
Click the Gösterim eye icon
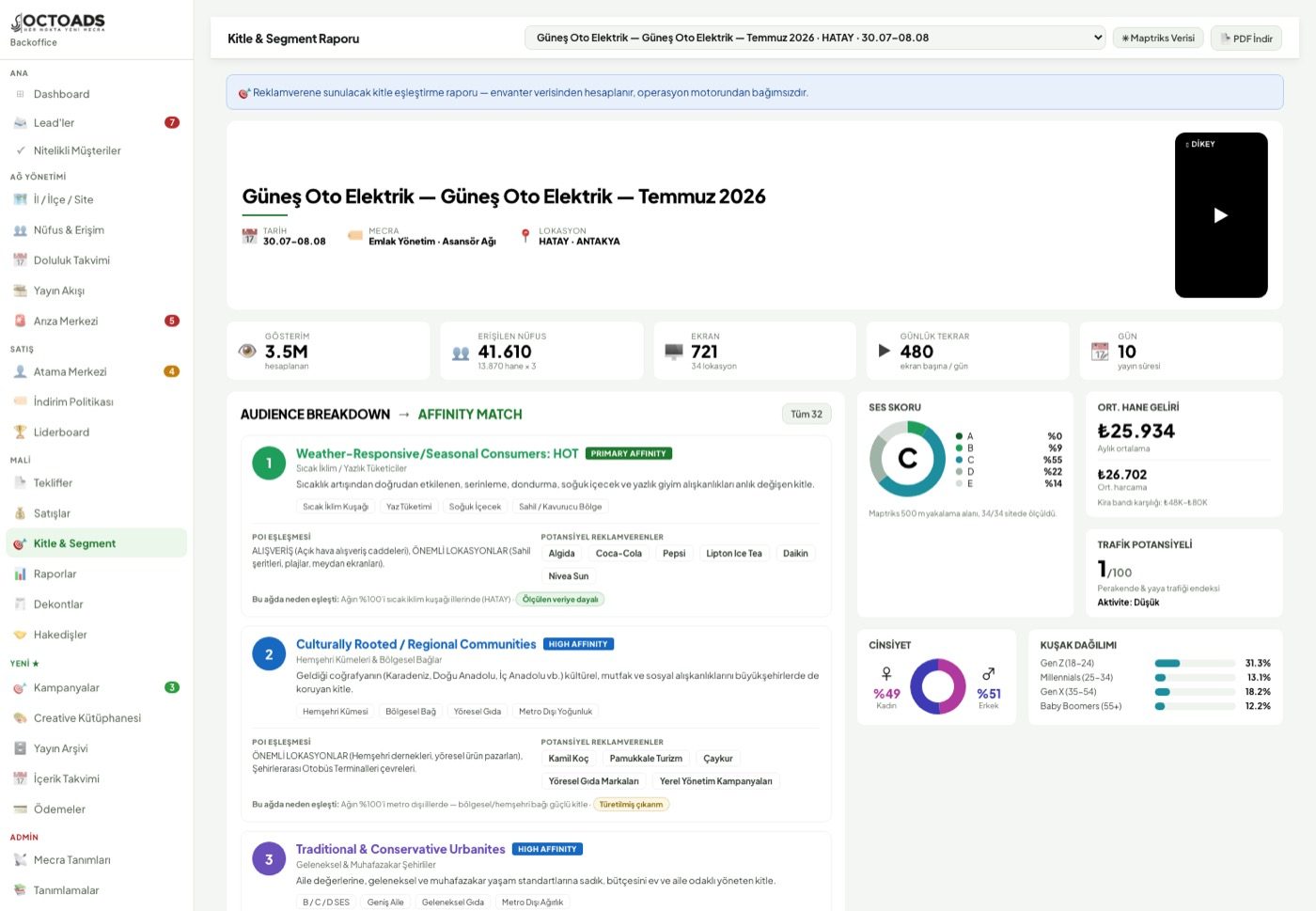coord(247,351)
